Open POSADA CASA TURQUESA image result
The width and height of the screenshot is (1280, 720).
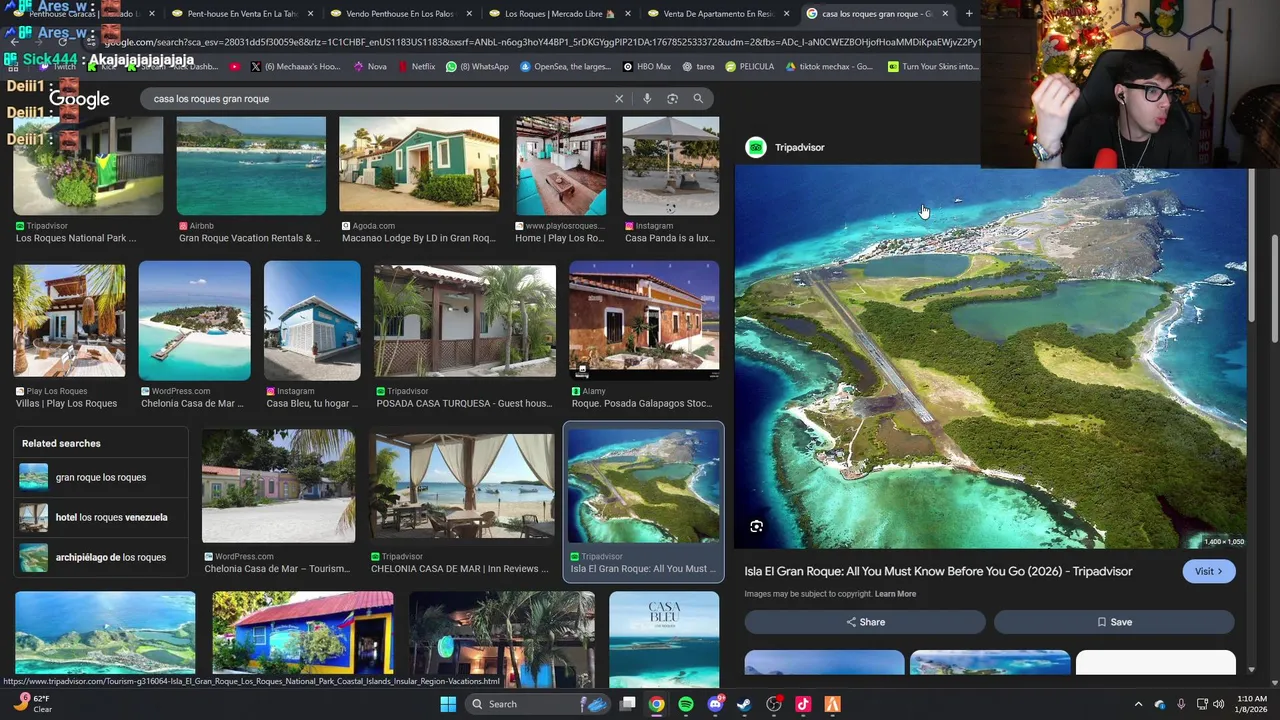coord(465,321)
